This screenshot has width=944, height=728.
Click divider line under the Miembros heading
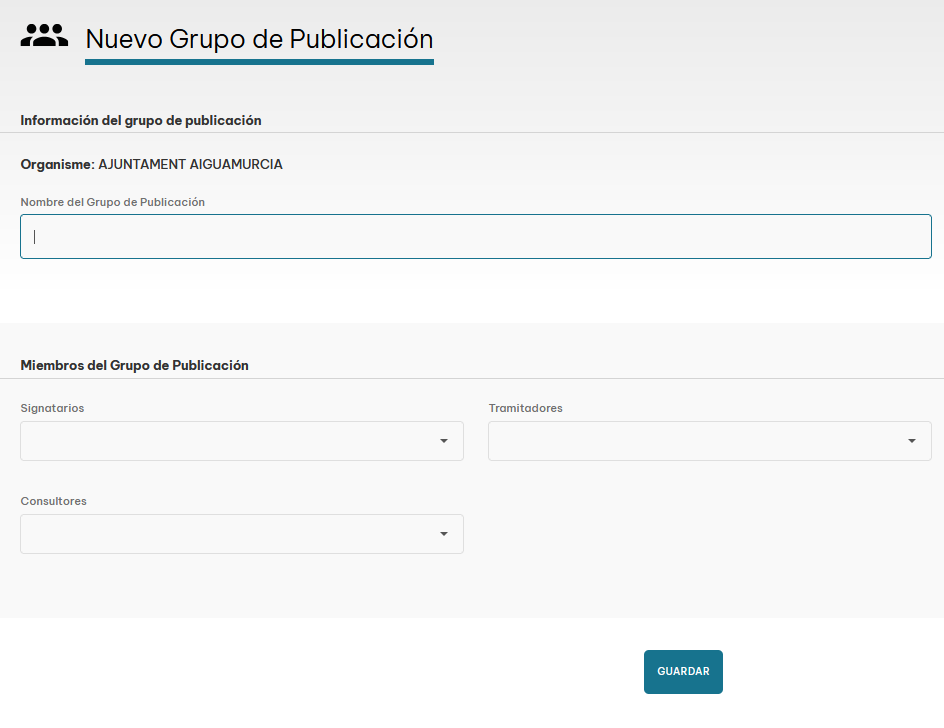click(x=472, y=379)
